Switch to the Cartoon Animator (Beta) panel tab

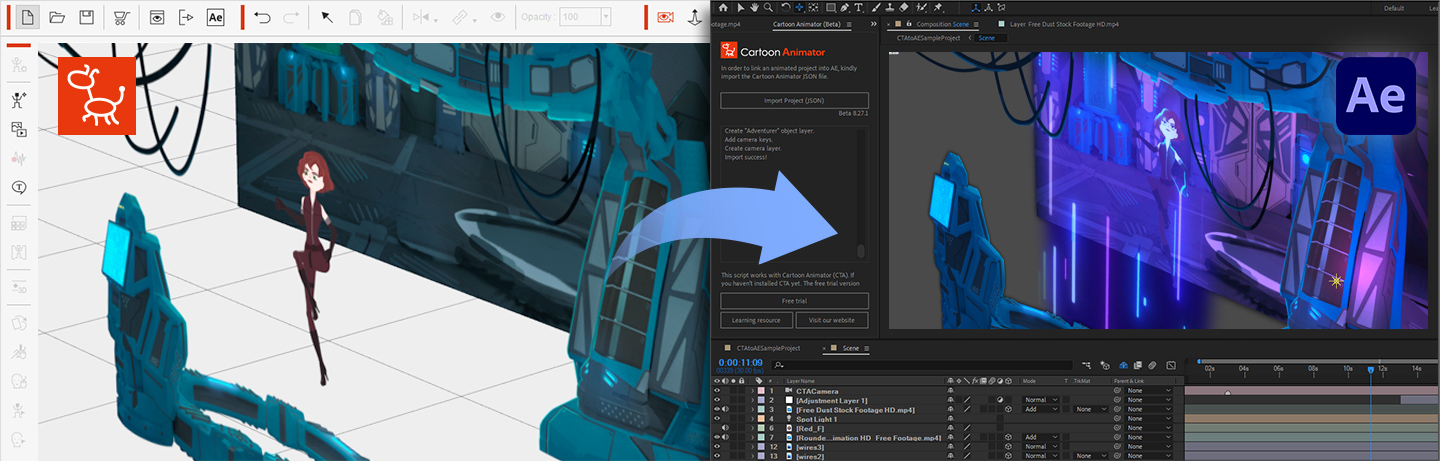pos(809,23)
